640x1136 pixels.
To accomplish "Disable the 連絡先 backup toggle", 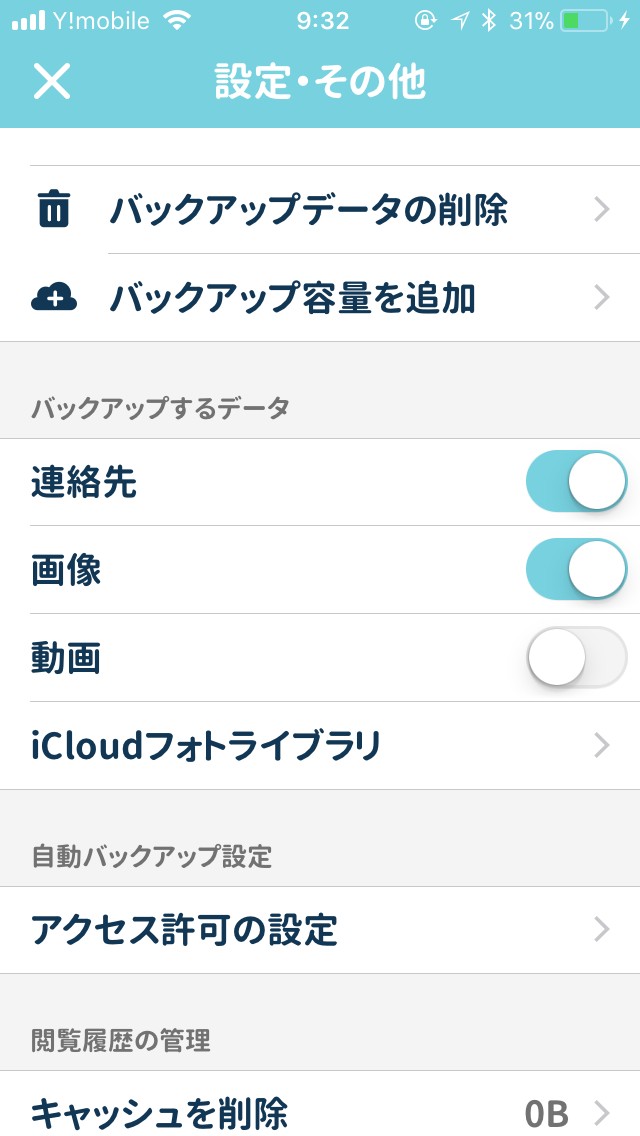I will tap(575, 482).
